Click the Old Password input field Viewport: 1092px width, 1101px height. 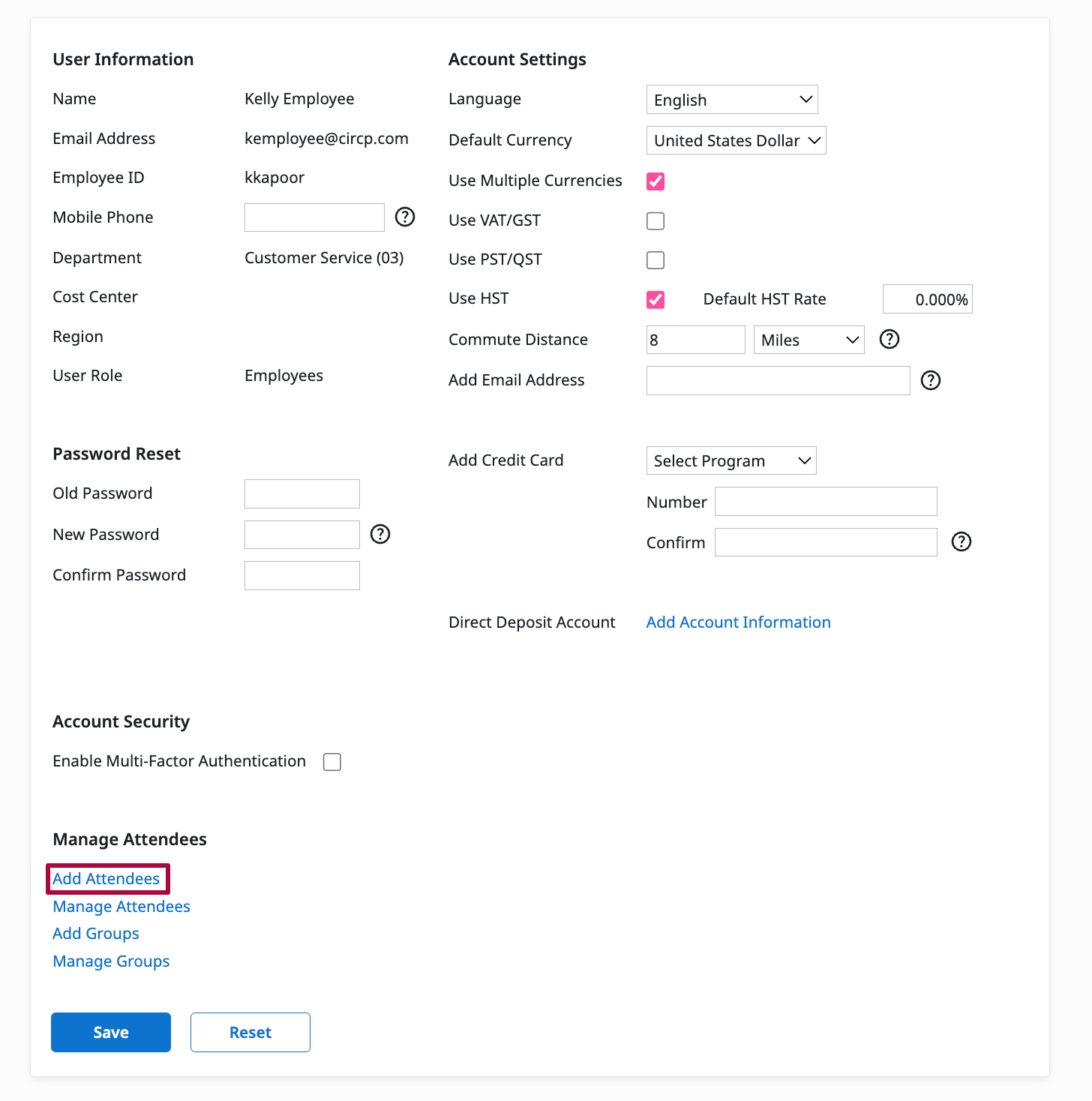pos(301,494)
